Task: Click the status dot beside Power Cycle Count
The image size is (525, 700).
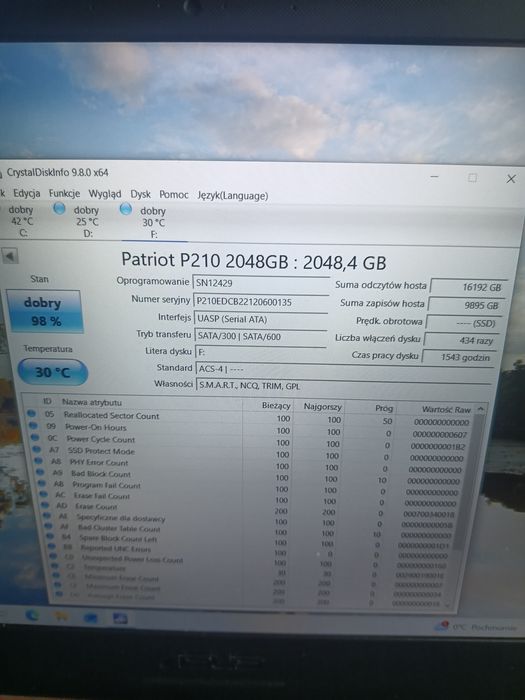Action: (x=35, y=438)
